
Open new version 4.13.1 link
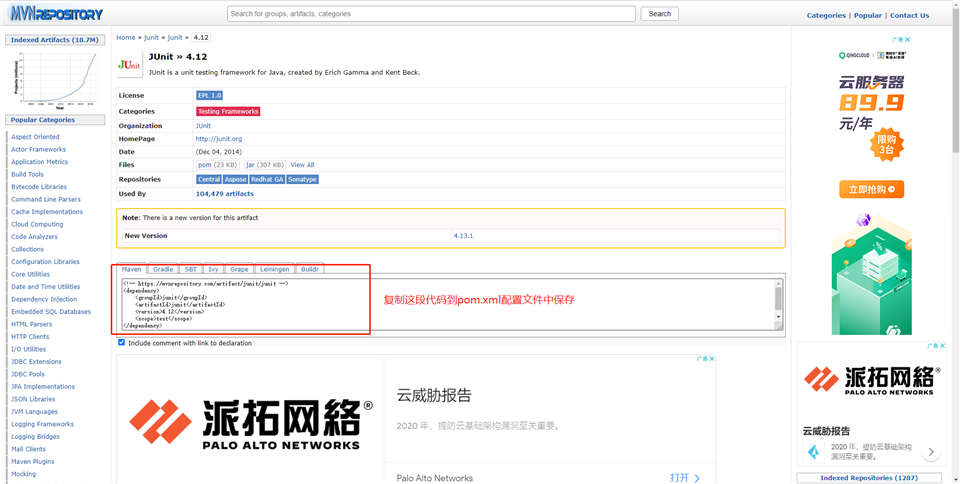(x=463, y=236)
